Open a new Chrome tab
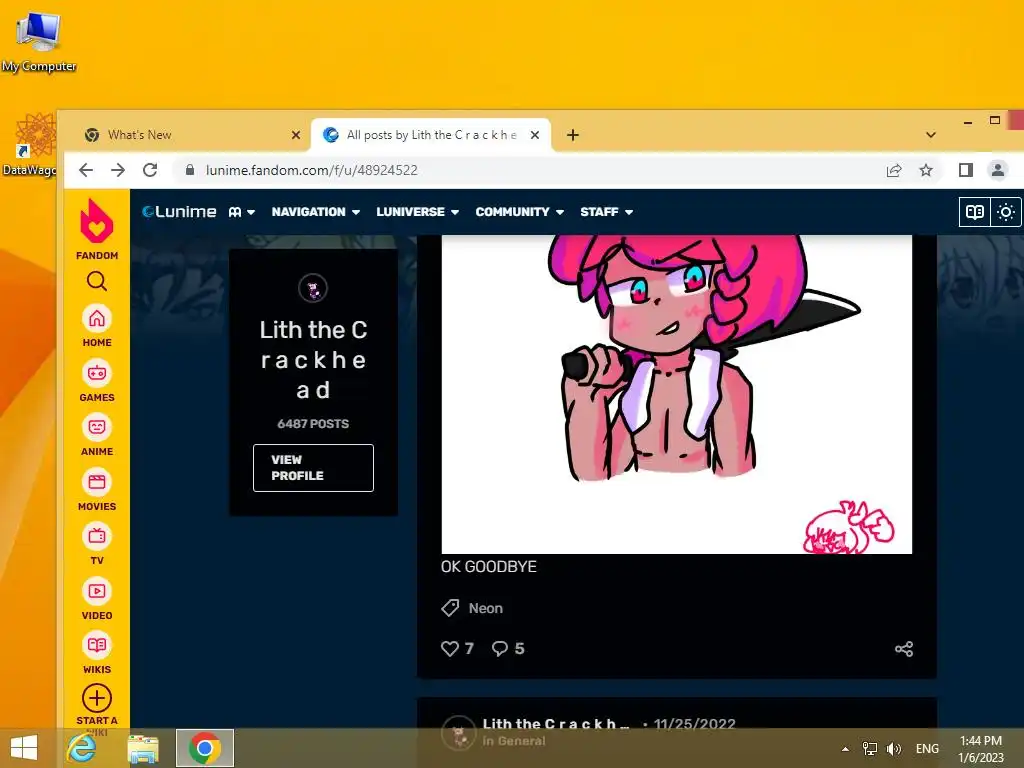Viewport: 1024px width, 768px height. click(573, 135)
